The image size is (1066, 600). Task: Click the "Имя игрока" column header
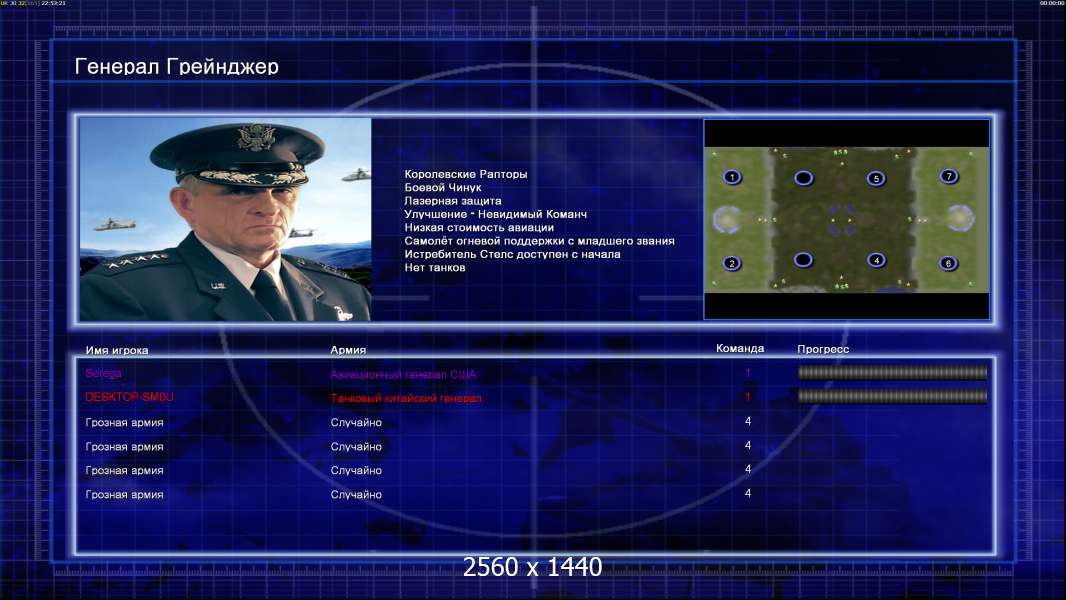pos(117,351)
